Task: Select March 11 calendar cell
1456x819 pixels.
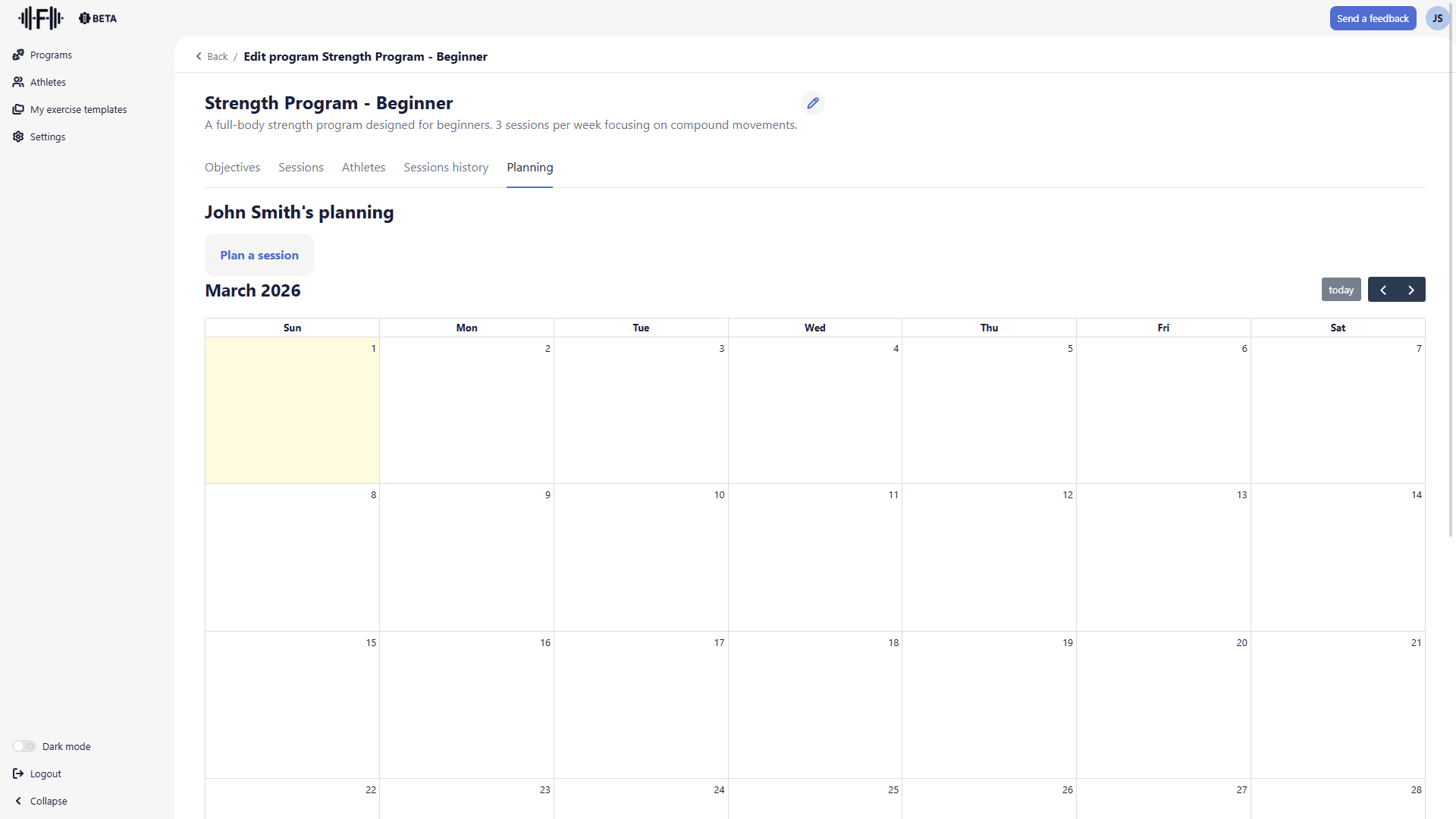Action: (x=814, y=557)
